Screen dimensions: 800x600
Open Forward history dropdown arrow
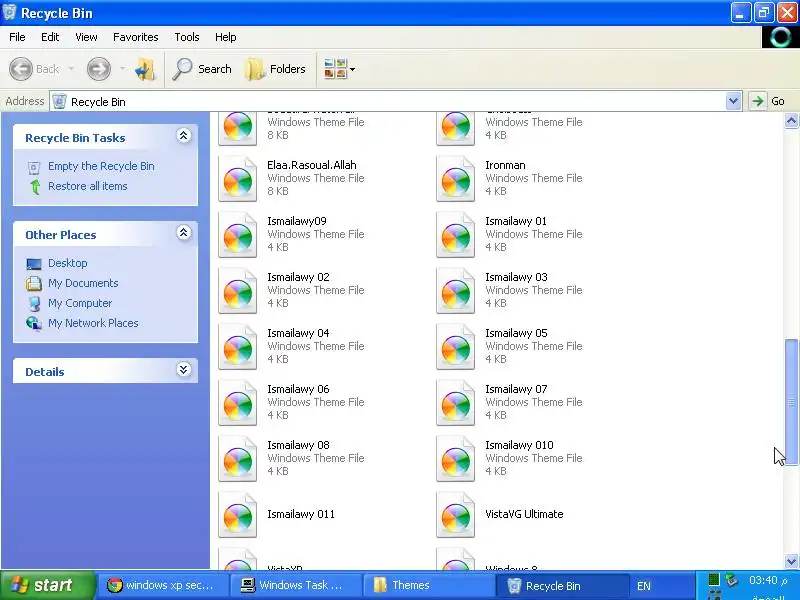coord(122,69)
